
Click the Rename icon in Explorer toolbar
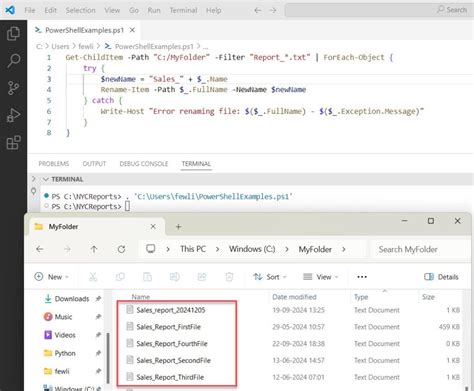[175, 277]
